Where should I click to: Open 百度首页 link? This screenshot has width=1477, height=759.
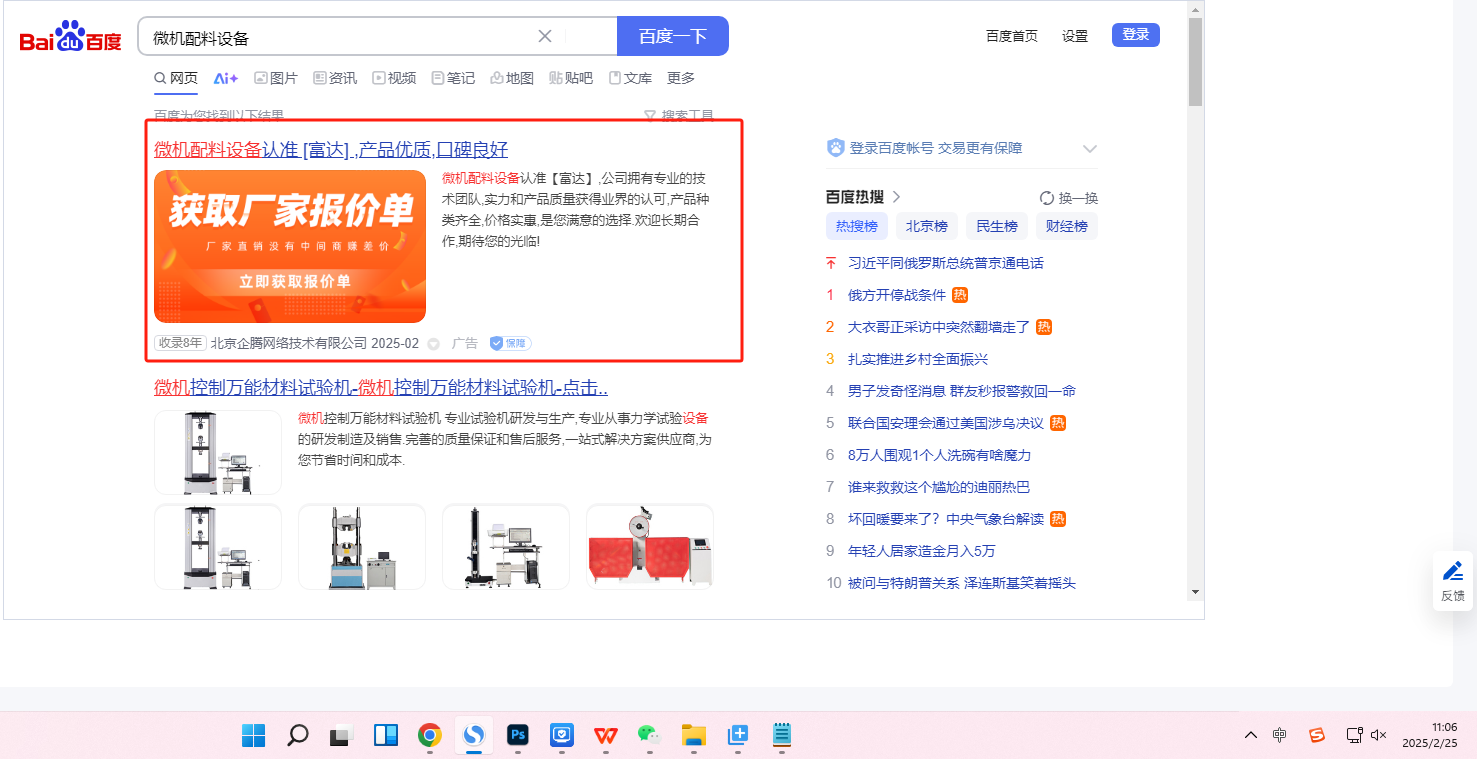point(1012,36)
